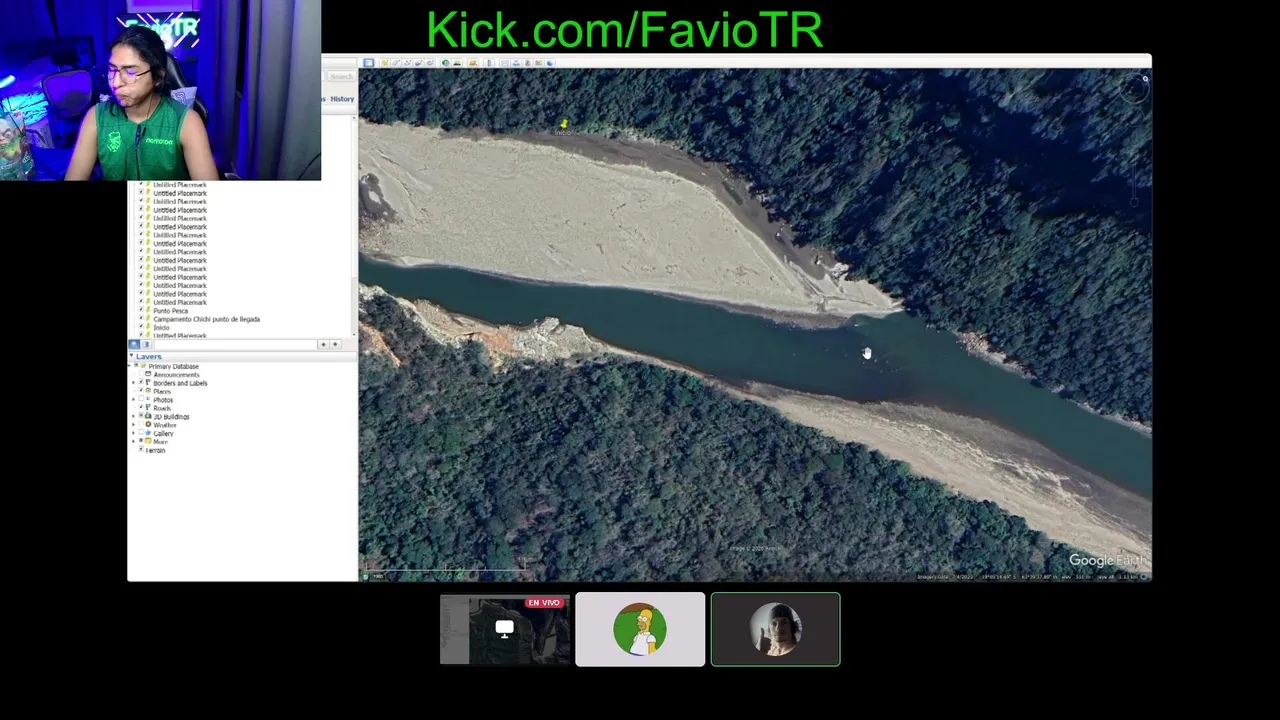Enable the Gallery layer checkbox
Image resolution: width=1280 pixels, height=720 pixels.
(x=141, y=433)
